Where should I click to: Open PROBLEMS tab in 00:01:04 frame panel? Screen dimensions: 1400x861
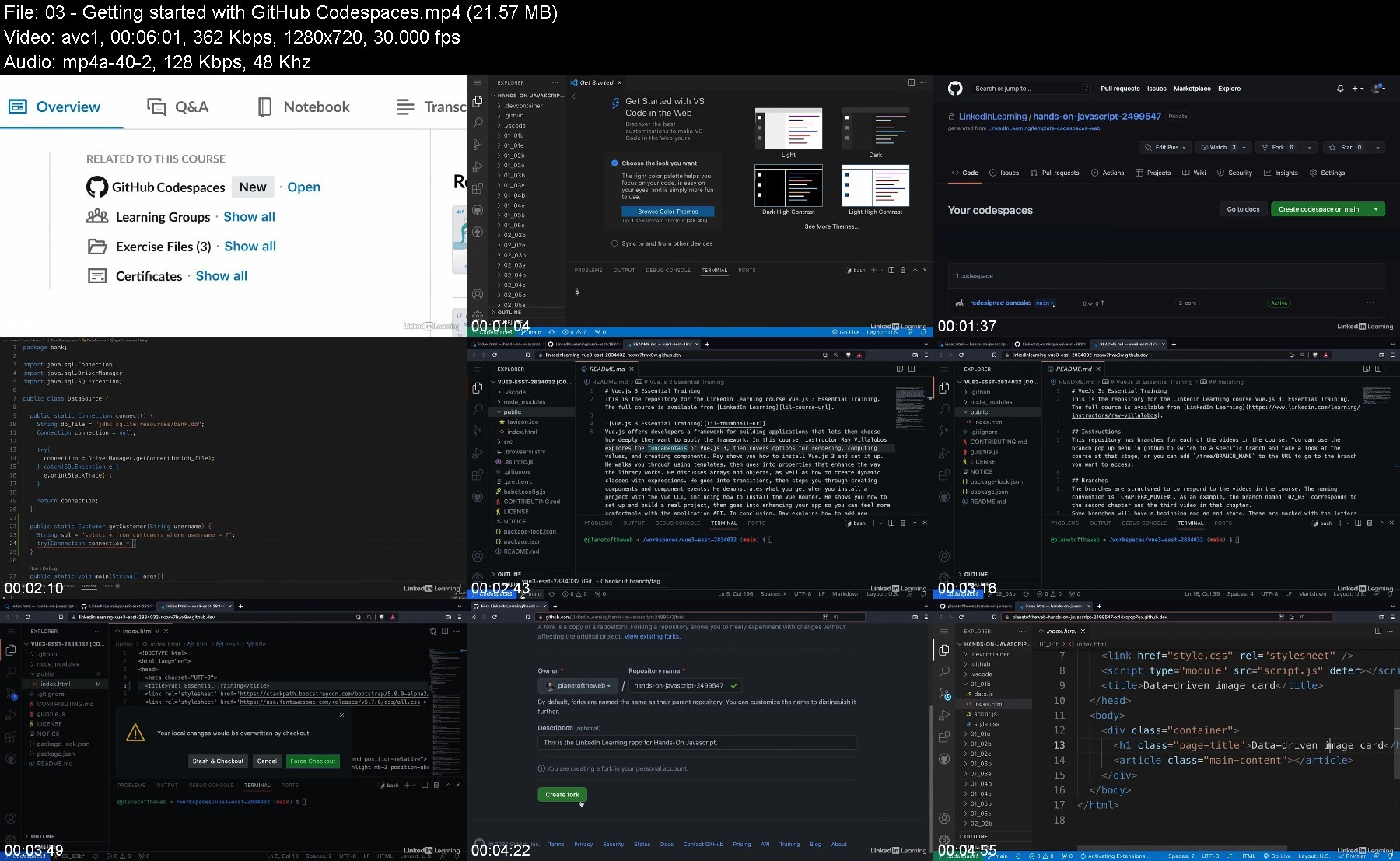tap(589, 270)
